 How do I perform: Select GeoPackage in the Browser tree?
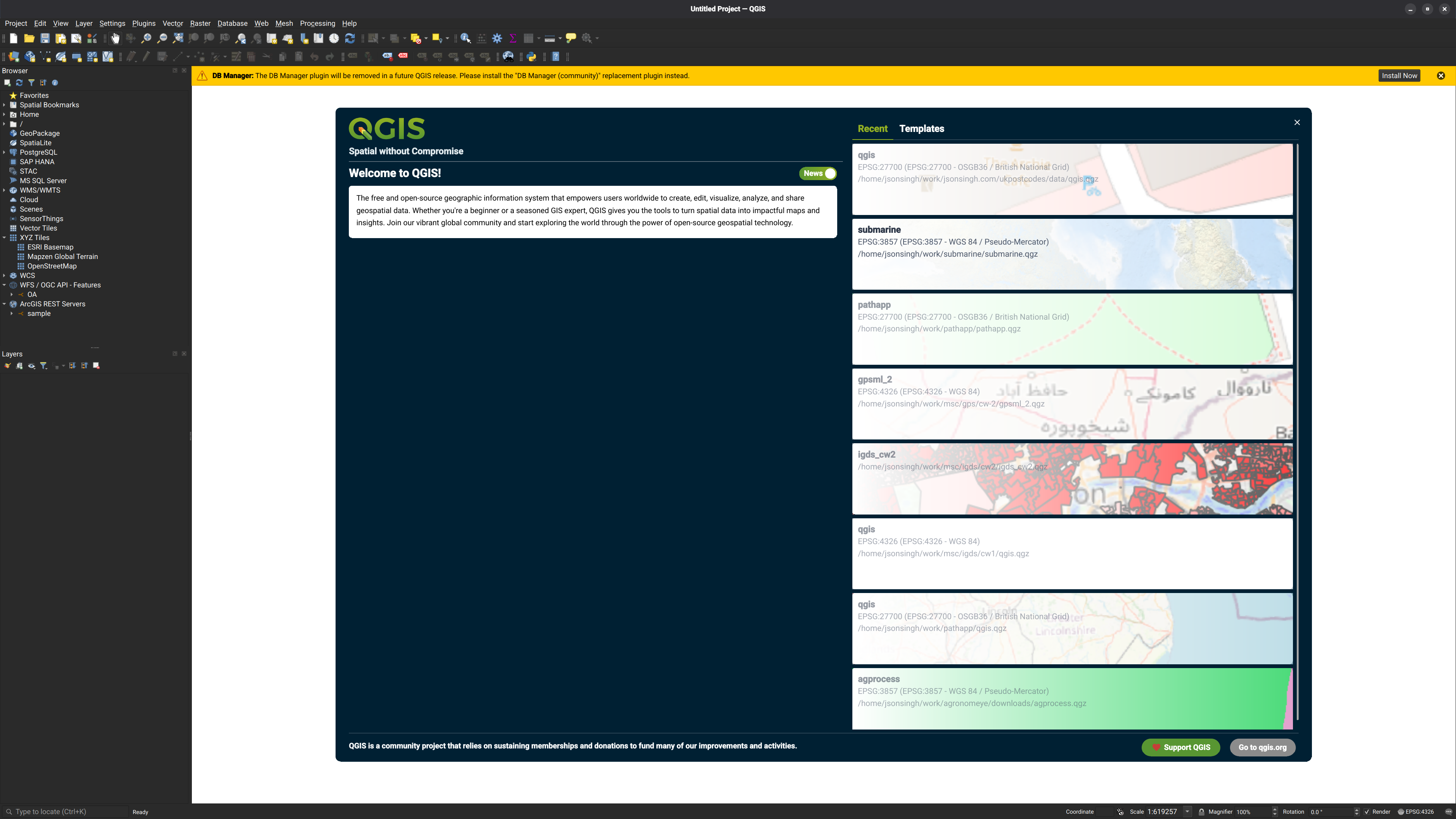coord(39,133)
